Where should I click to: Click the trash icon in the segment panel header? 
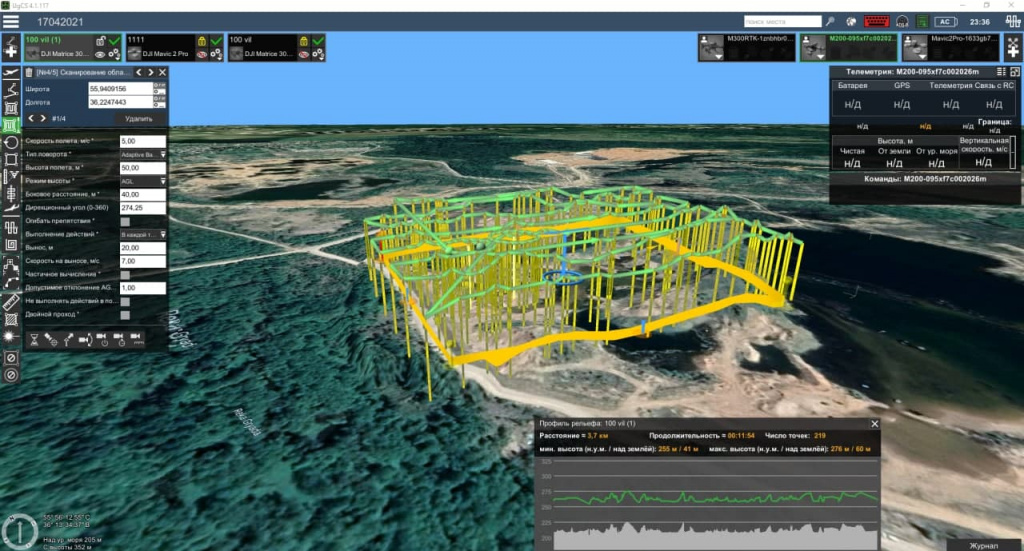click(29, 72)
